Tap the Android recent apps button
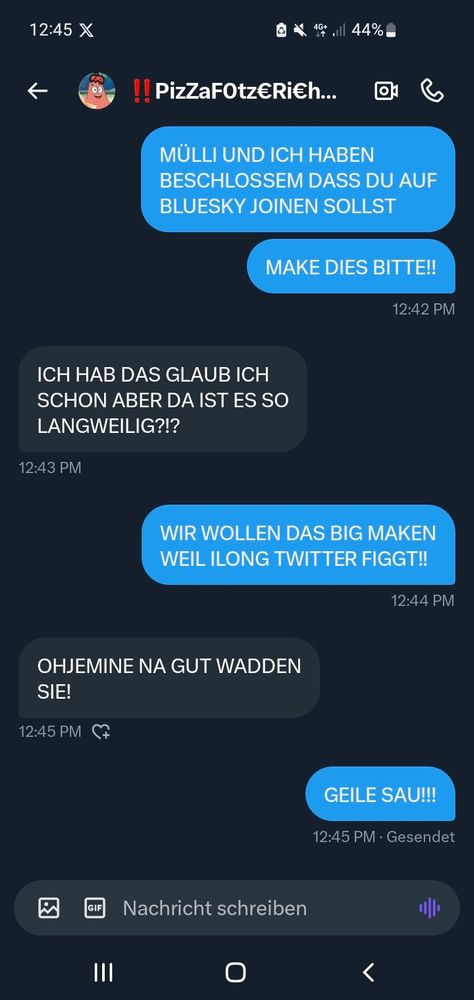Screen dimensions: 474x1000 (103, 972)
